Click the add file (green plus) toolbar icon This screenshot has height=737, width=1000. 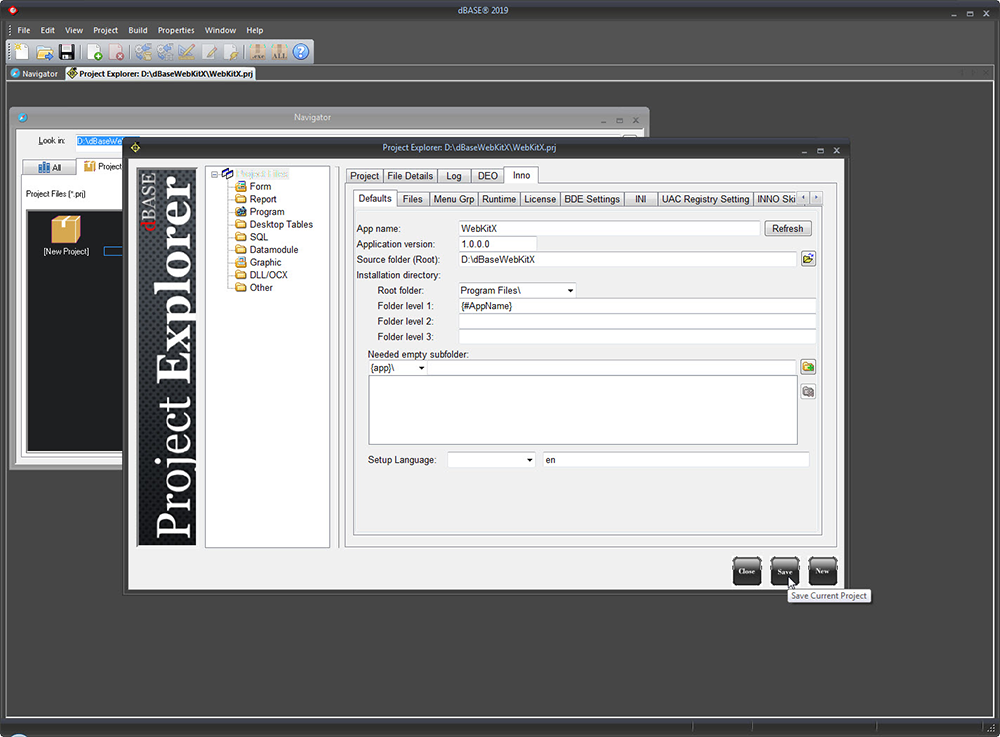point(94,52)
